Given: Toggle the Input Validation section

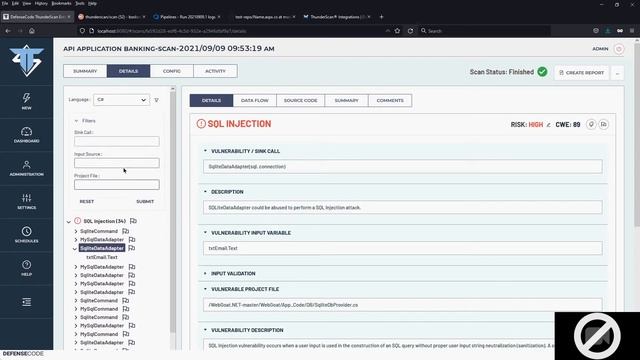Looking at the screenshot, I should (x=205, y=273).
